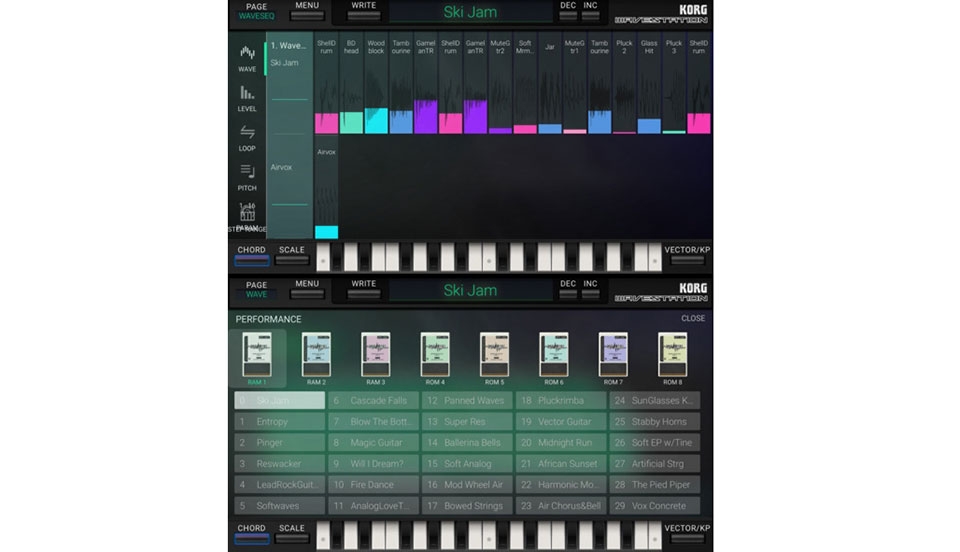Choose performance 28 The Pied Piper
This screenshot has height=552, width=960.
pos(654,485)
